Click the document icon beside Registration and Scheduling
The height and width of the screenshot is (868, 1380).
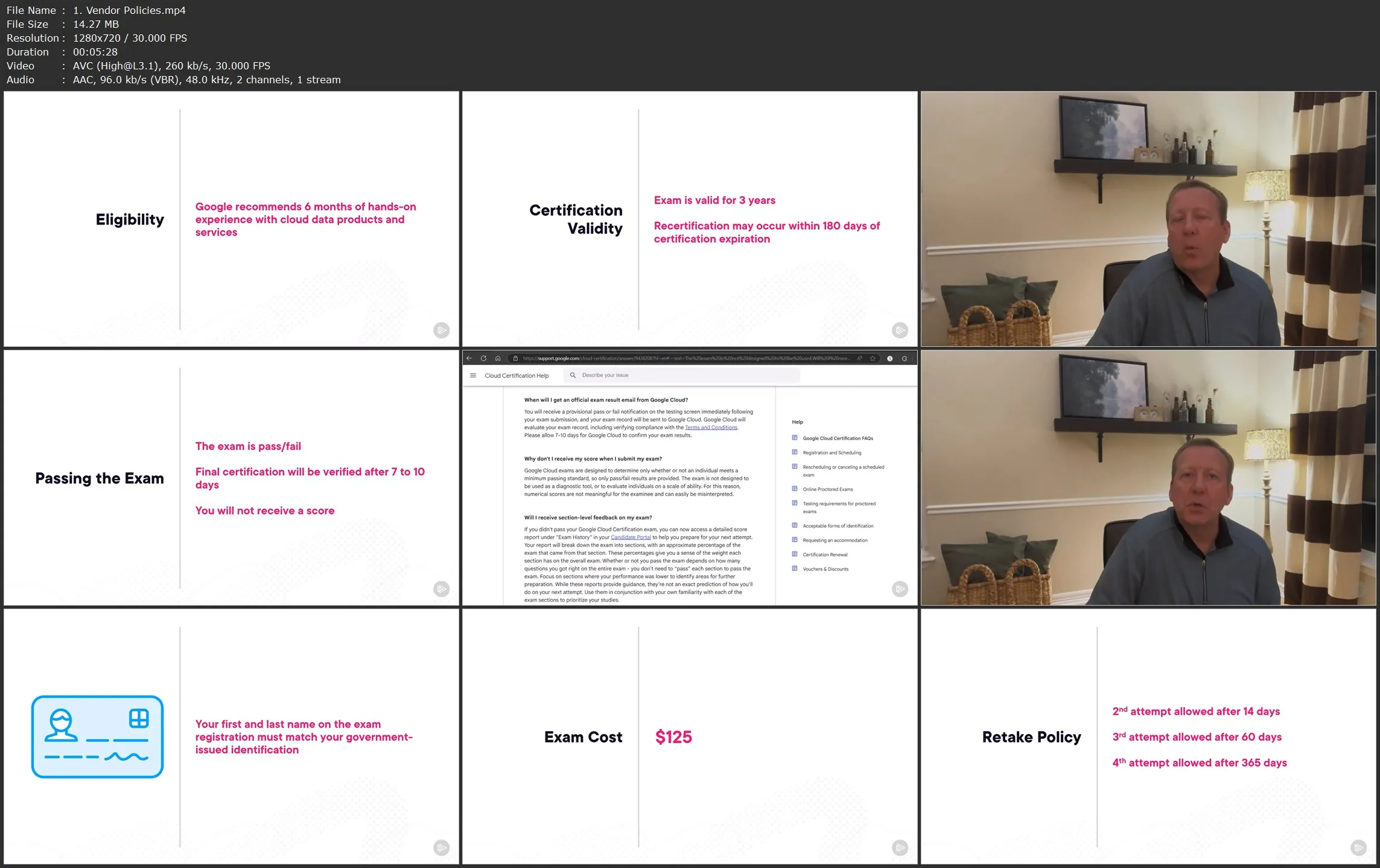[795, 452]
